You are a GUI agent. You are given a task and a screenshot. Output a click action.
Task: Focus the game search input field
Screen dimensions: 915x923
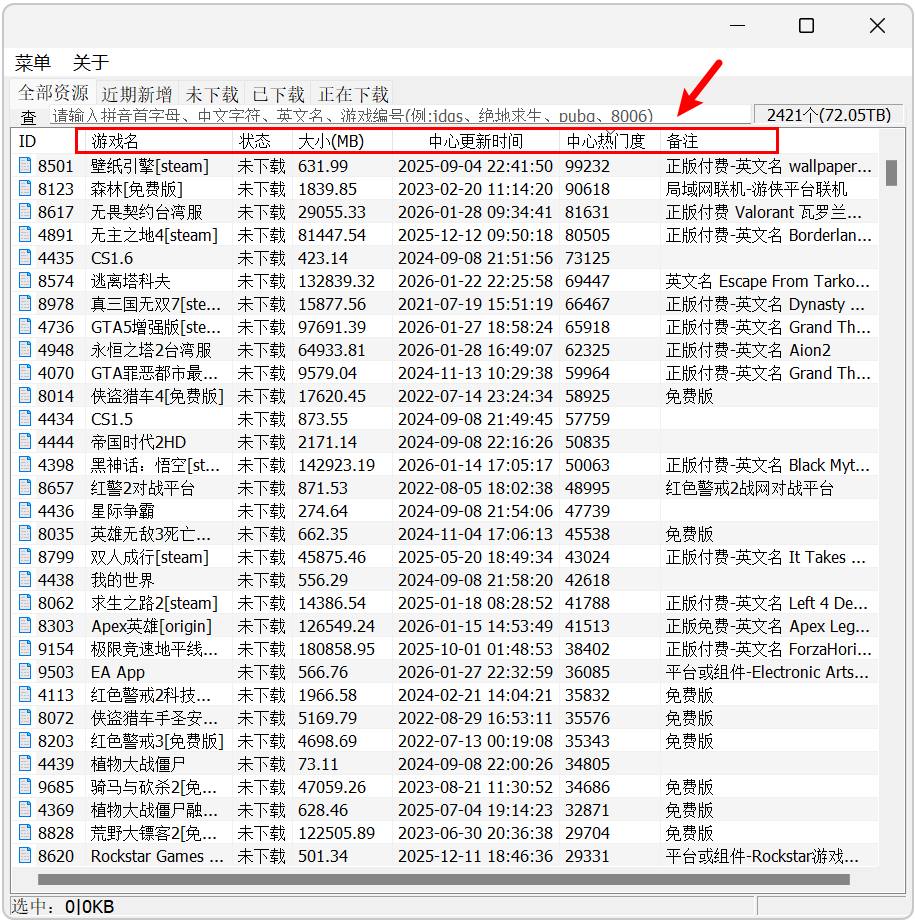(x=399, y=115)
